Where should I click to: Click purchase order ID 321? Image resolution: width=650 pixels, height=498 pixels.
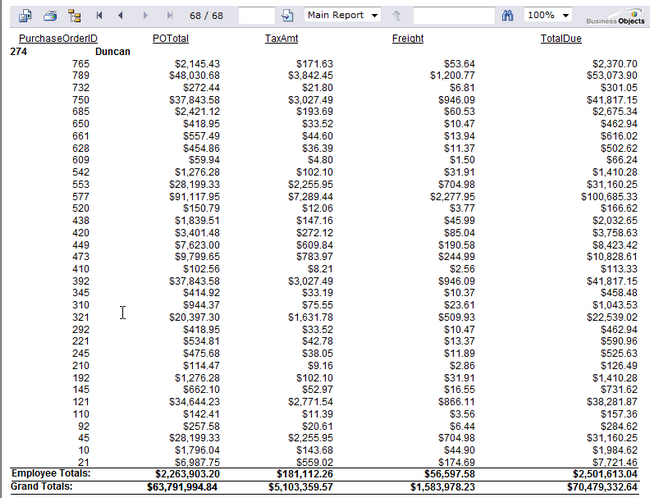(81, 317)
